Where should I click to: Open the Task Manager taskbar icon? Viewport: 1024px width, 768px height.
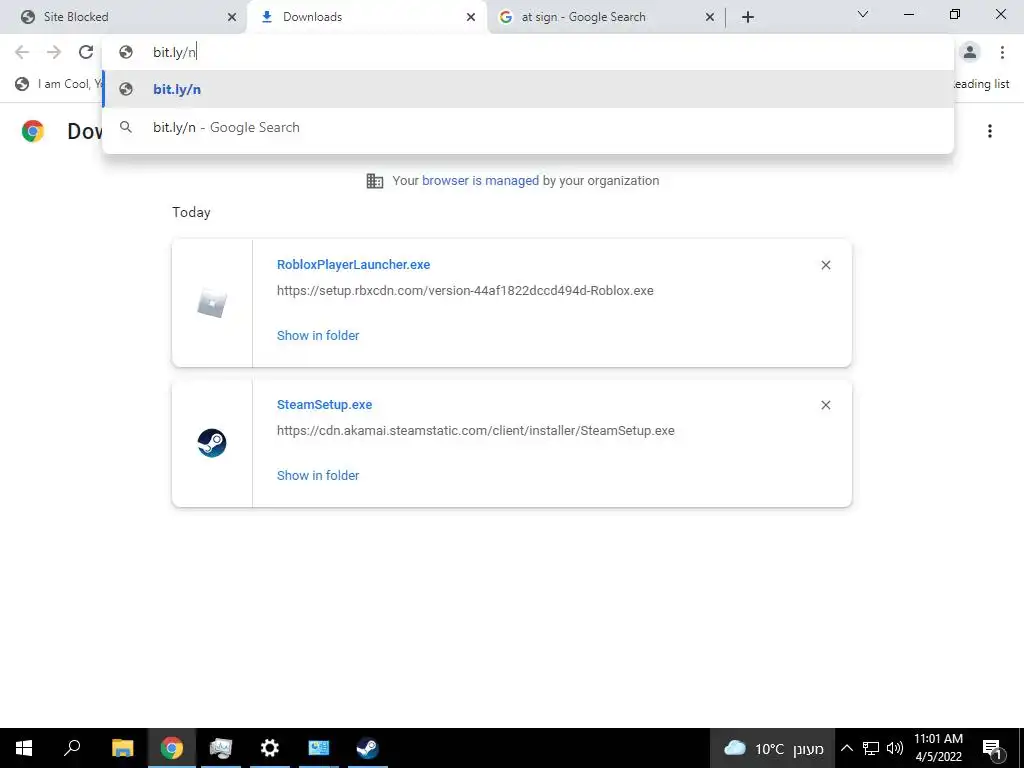221,748
